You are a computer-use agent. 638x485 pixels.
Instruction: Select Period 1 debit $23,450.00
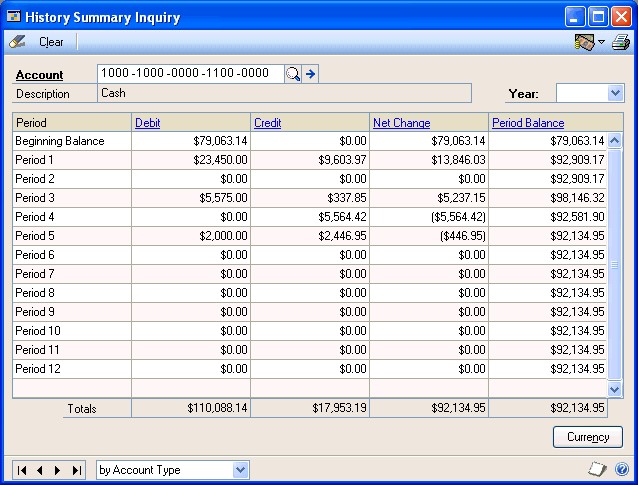pyautogui.click(x=220, y=160)
